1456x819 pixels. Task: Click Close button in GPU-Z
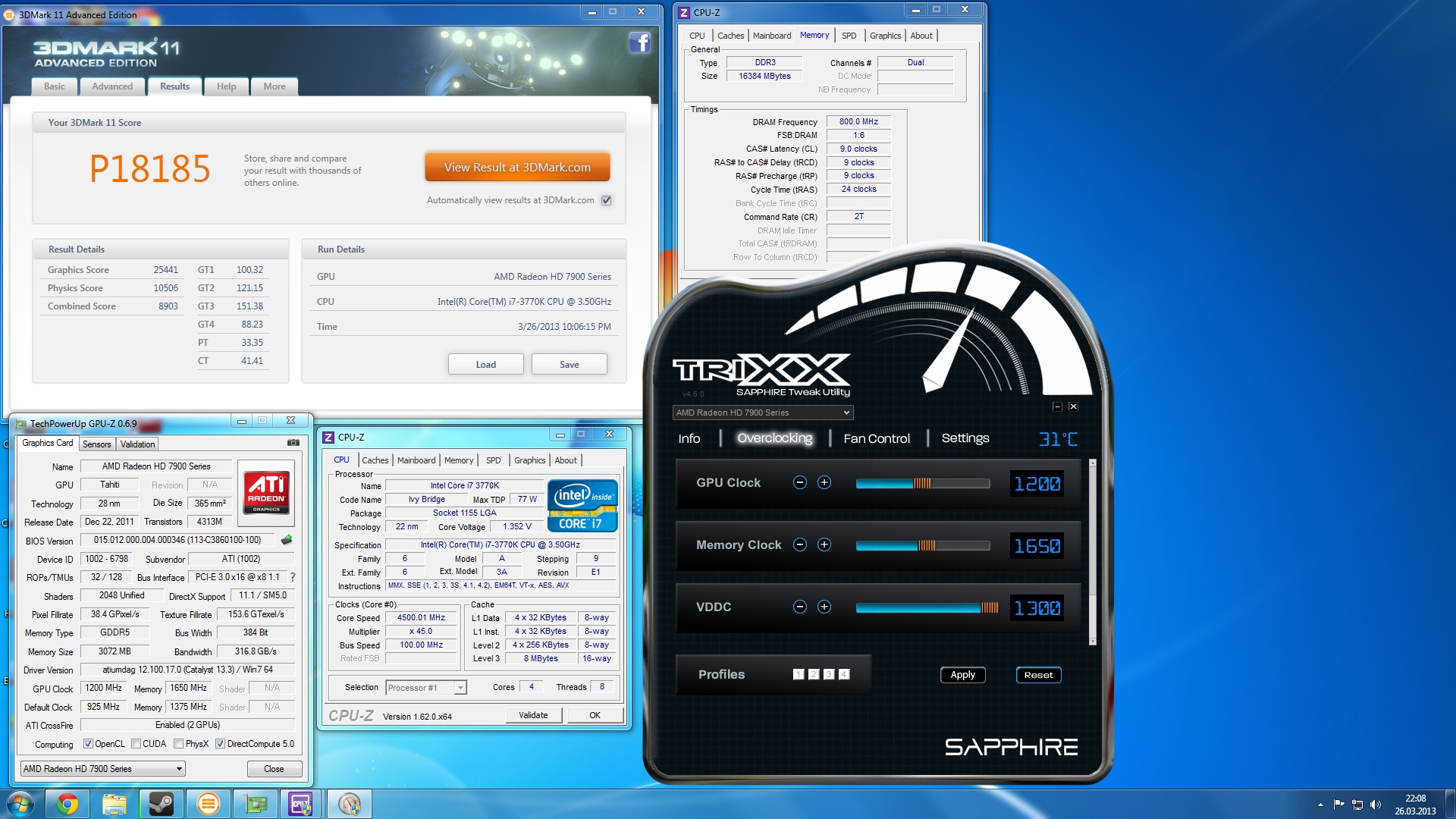tap(274, 769)
